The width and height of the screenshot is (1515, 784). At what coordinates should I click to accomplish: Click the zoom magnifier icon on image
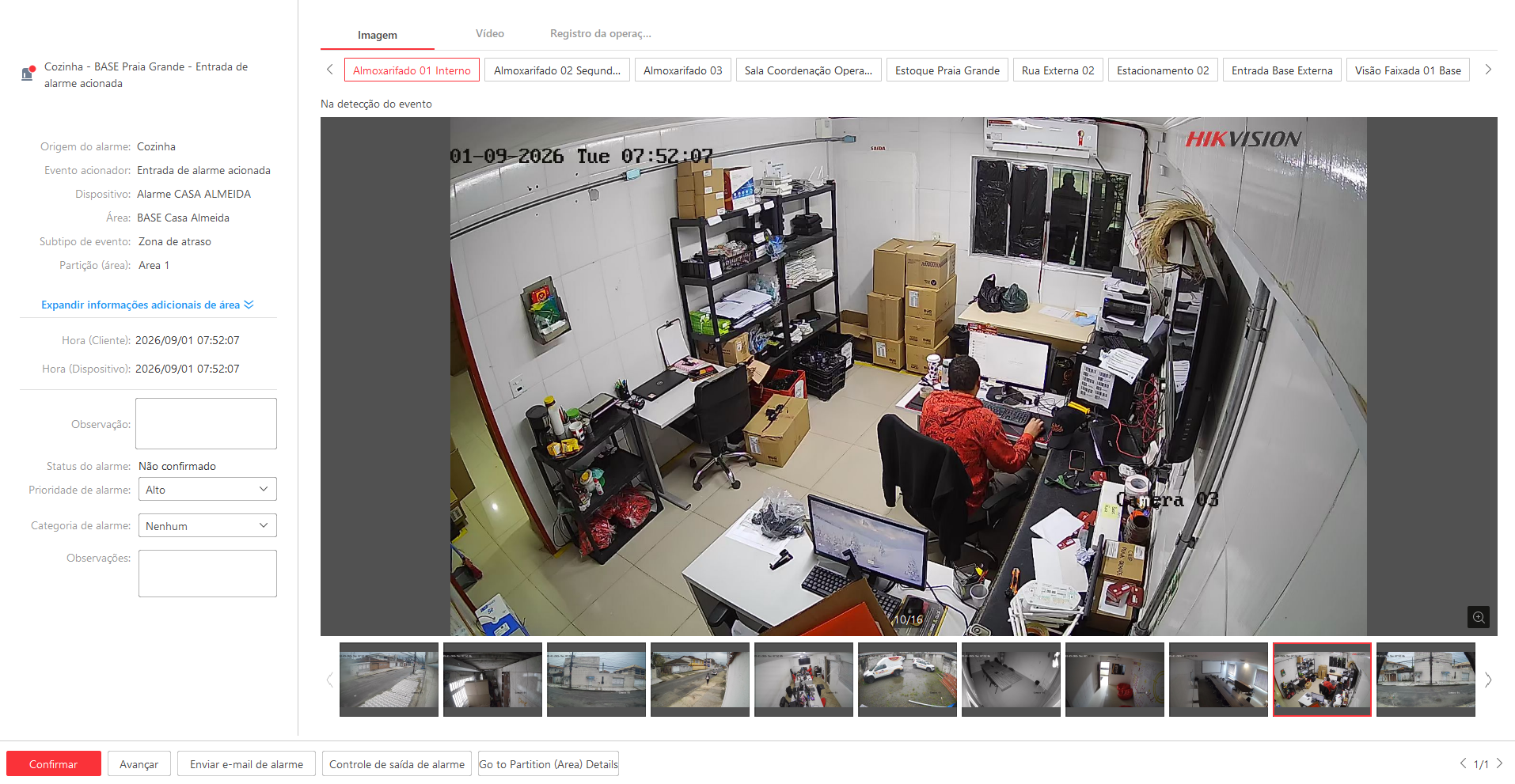pyautogui.click(x=1478, y=617)
